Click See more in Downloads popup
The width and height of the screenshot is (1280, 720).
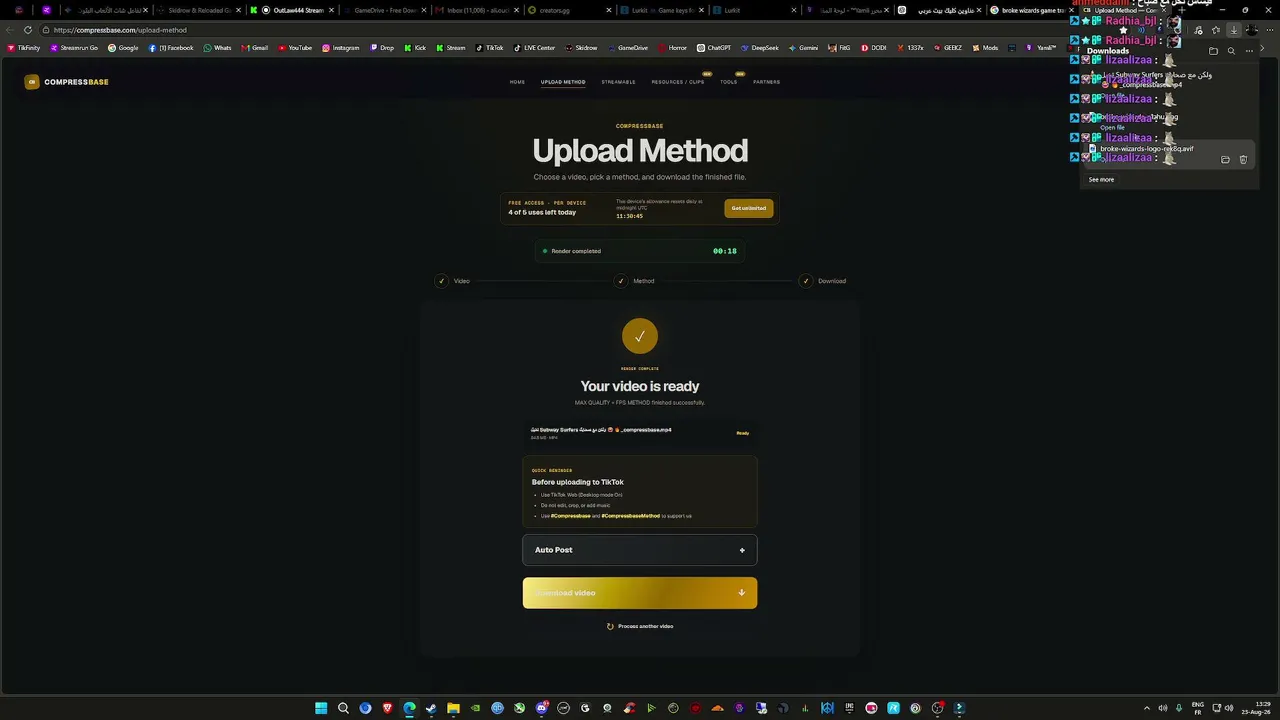pos(1101,180)
